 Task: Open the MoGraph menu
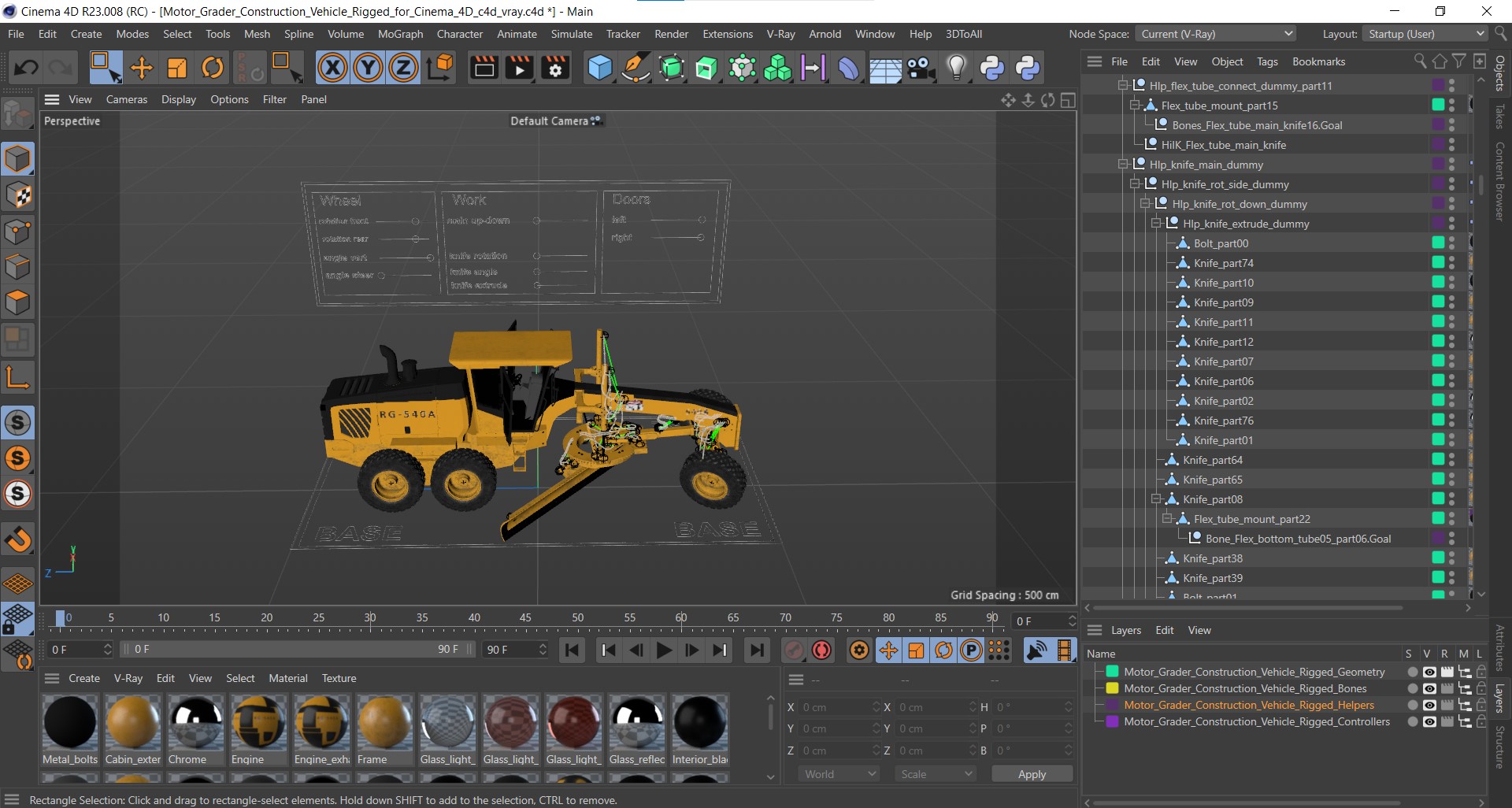[400, 34]
